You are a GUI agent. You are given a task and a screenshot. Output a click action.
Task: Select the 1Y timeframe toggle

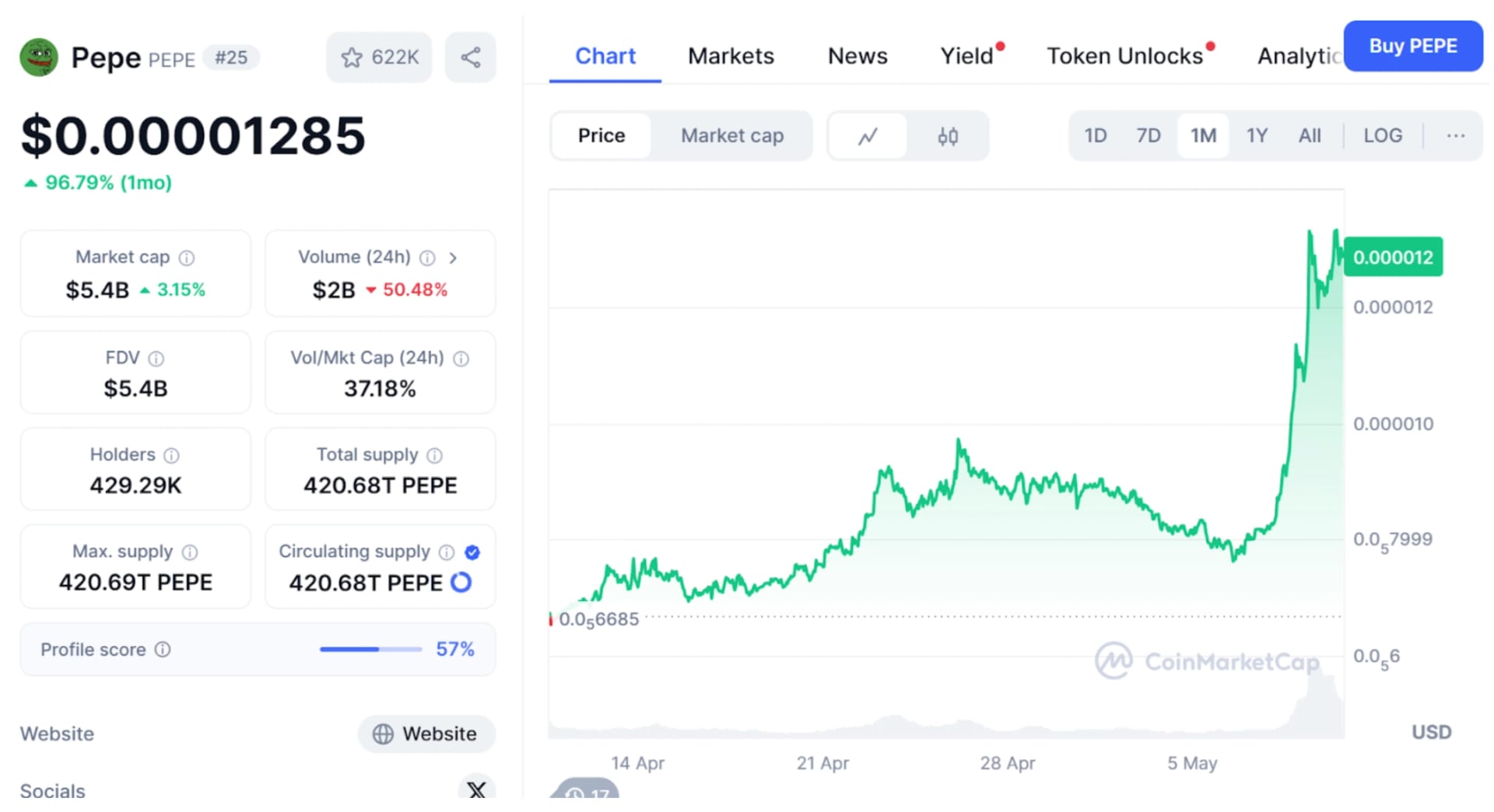(1257, 135)
